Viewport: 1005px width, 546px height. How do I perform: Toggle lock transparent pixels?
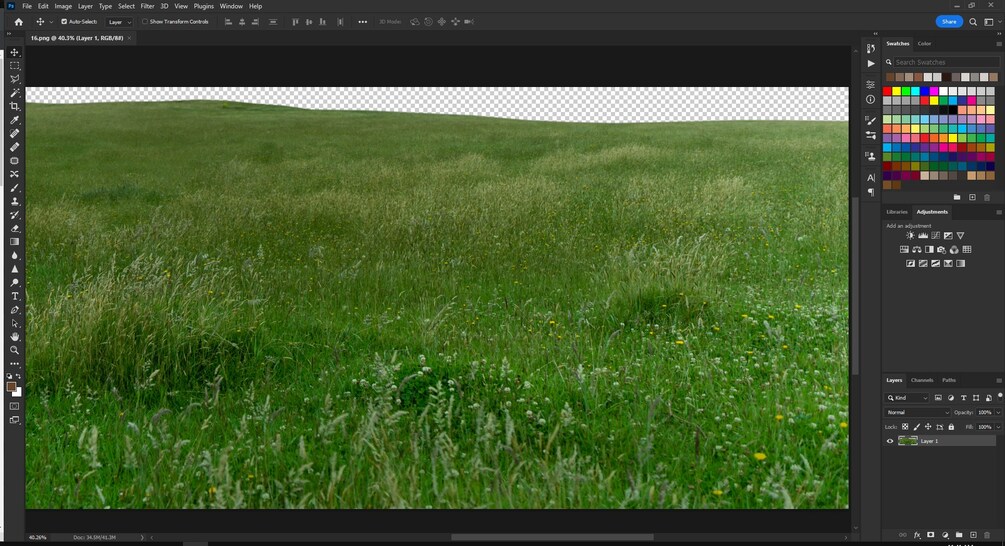[905, 427]
